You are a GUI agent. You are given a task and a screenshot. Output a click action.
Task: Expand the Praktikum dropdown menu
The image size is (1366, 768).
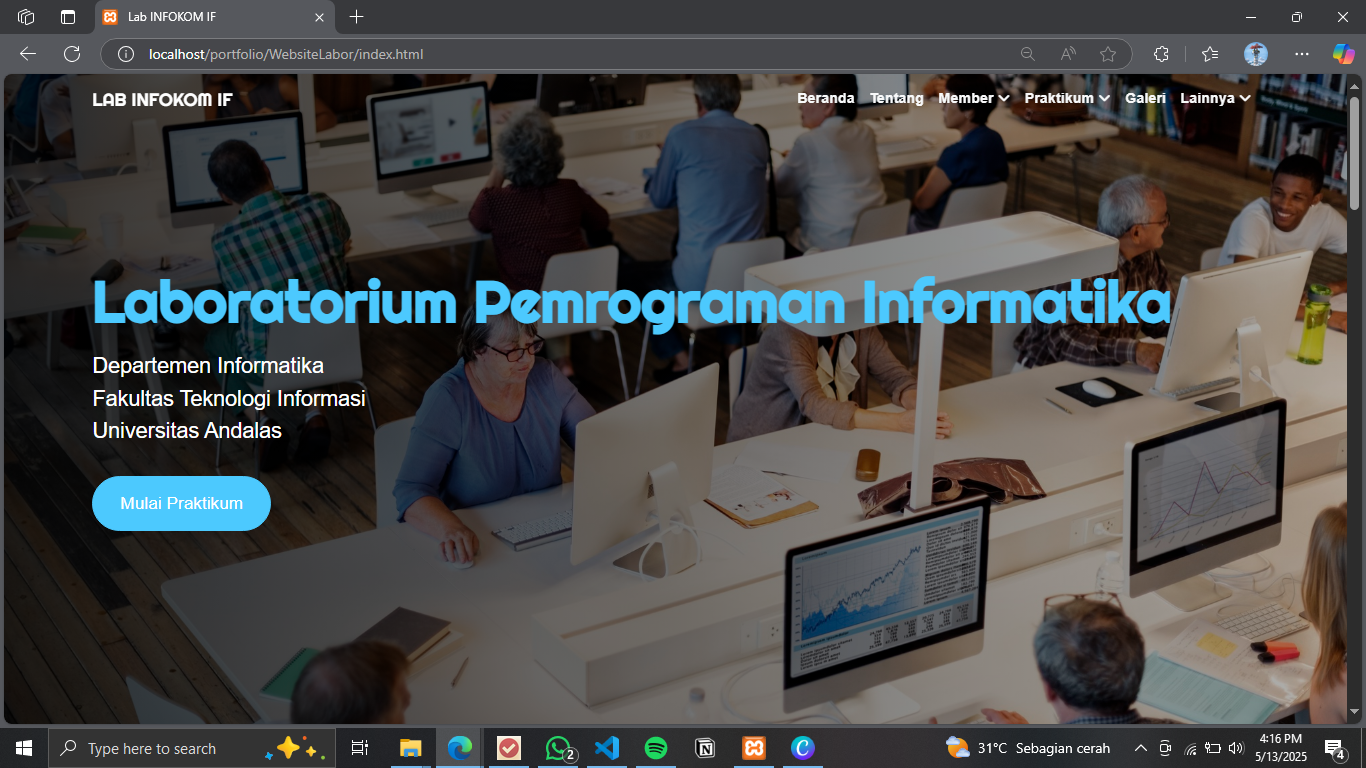coord(1067,98)
